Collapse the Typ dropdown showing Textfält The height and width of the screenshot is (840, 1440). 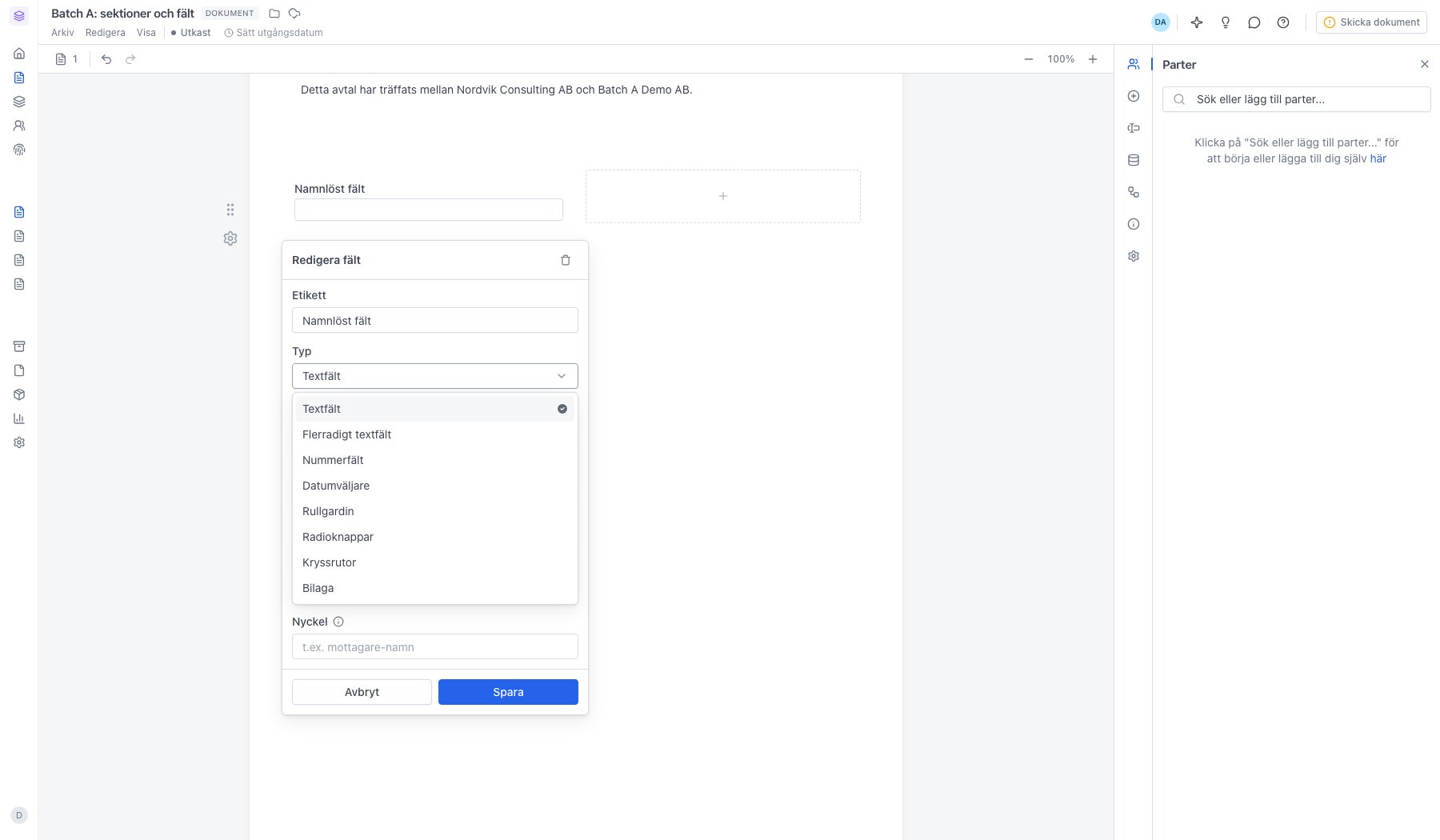pos(435,376)
